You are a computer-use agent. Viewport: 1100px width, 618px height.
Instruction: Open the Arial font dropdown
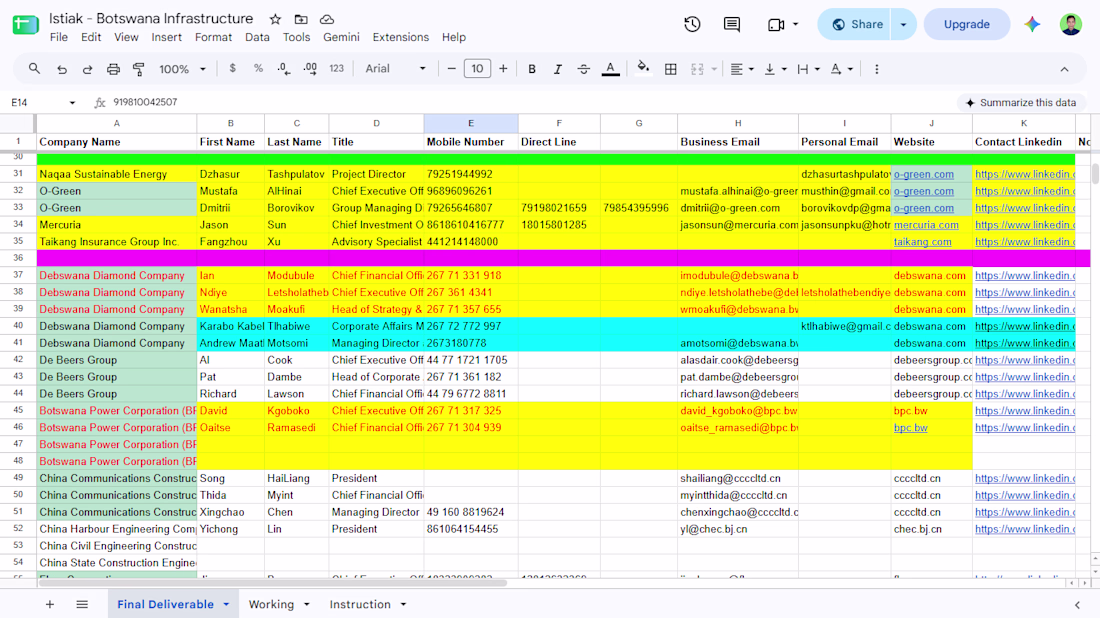tap(395, 69)
